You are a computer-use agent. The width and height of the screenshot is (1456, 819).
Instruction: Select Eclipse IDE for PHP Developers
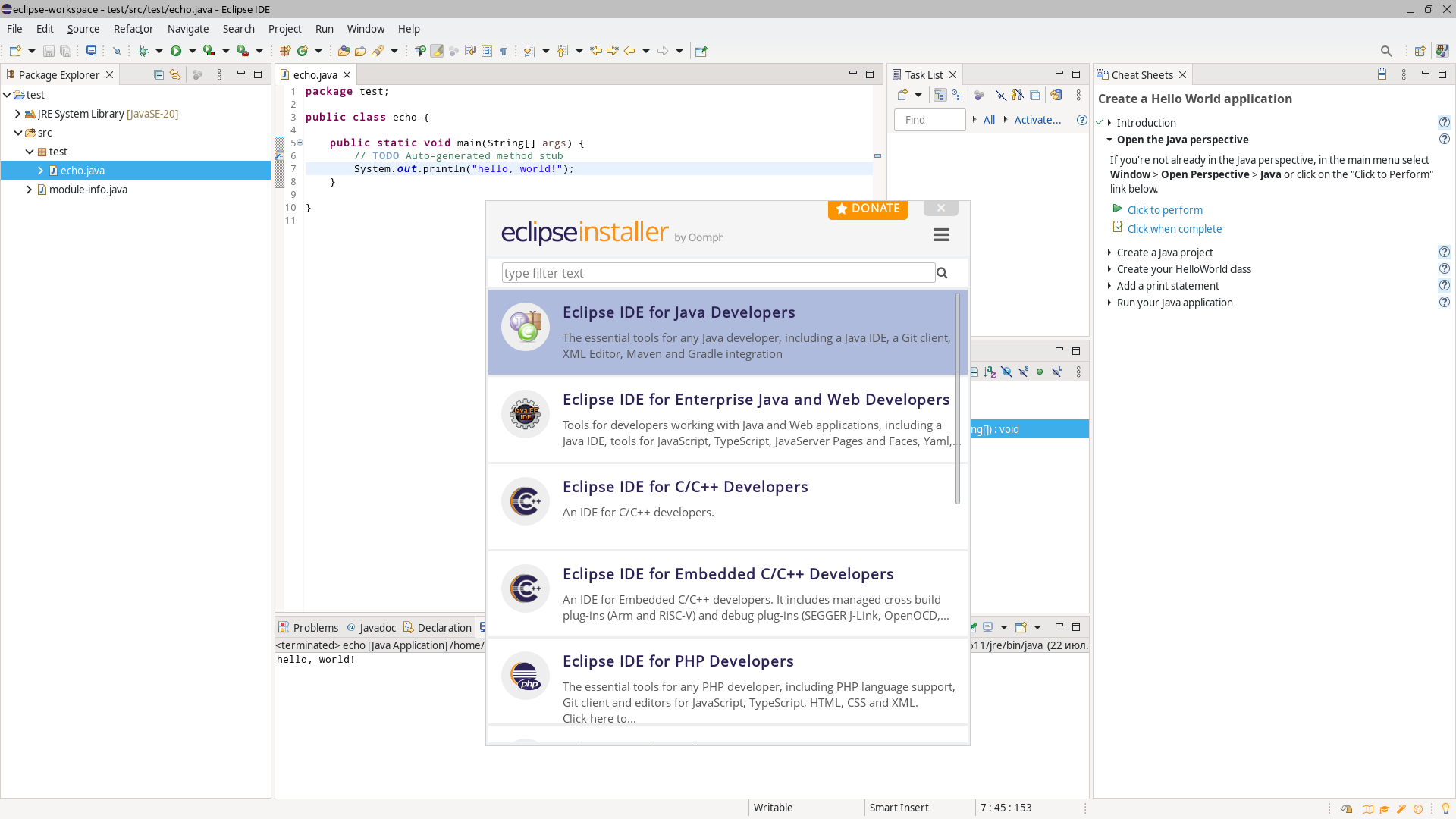[727, 680]
